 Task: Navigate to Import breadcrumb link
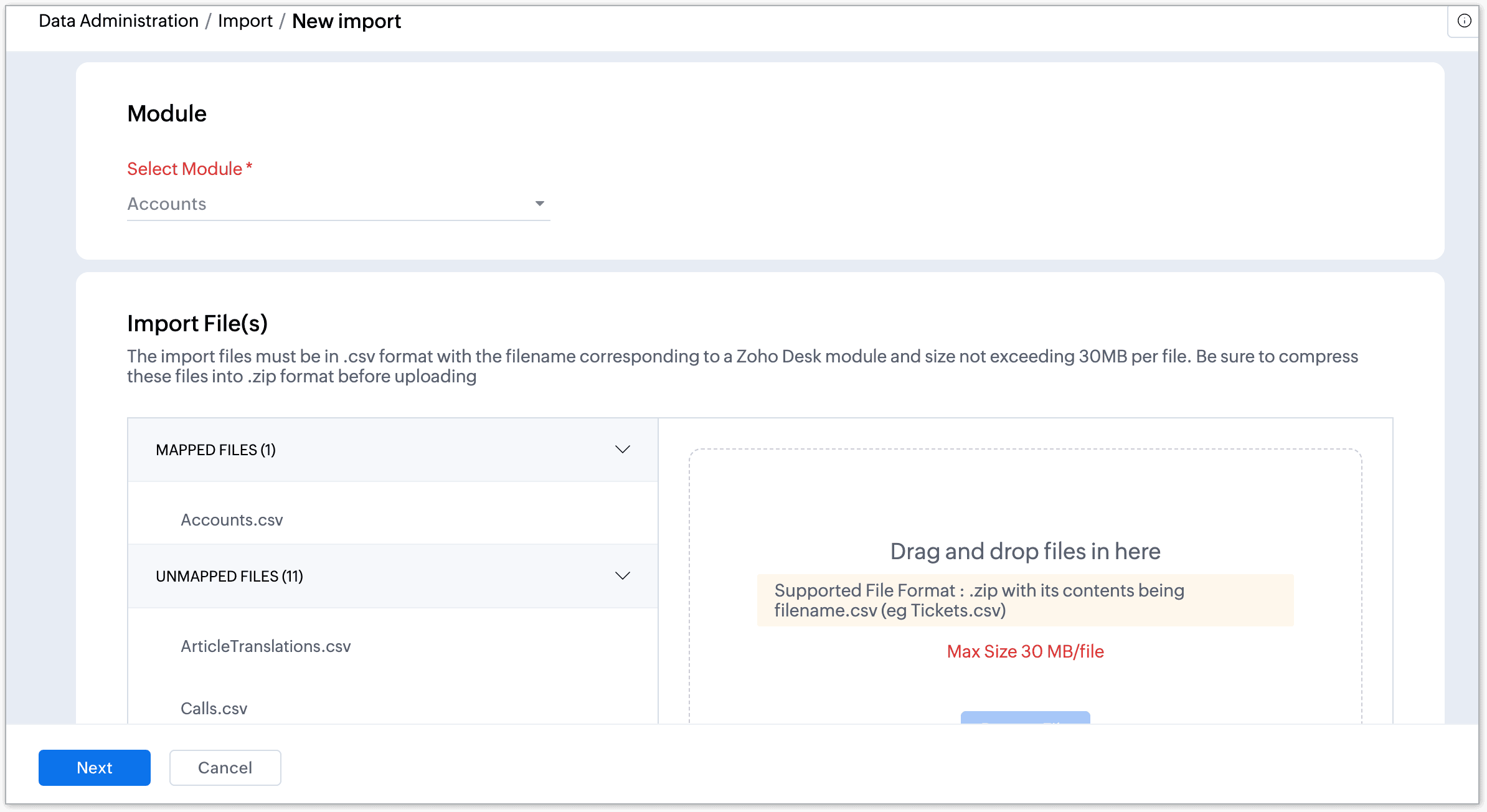245,21
